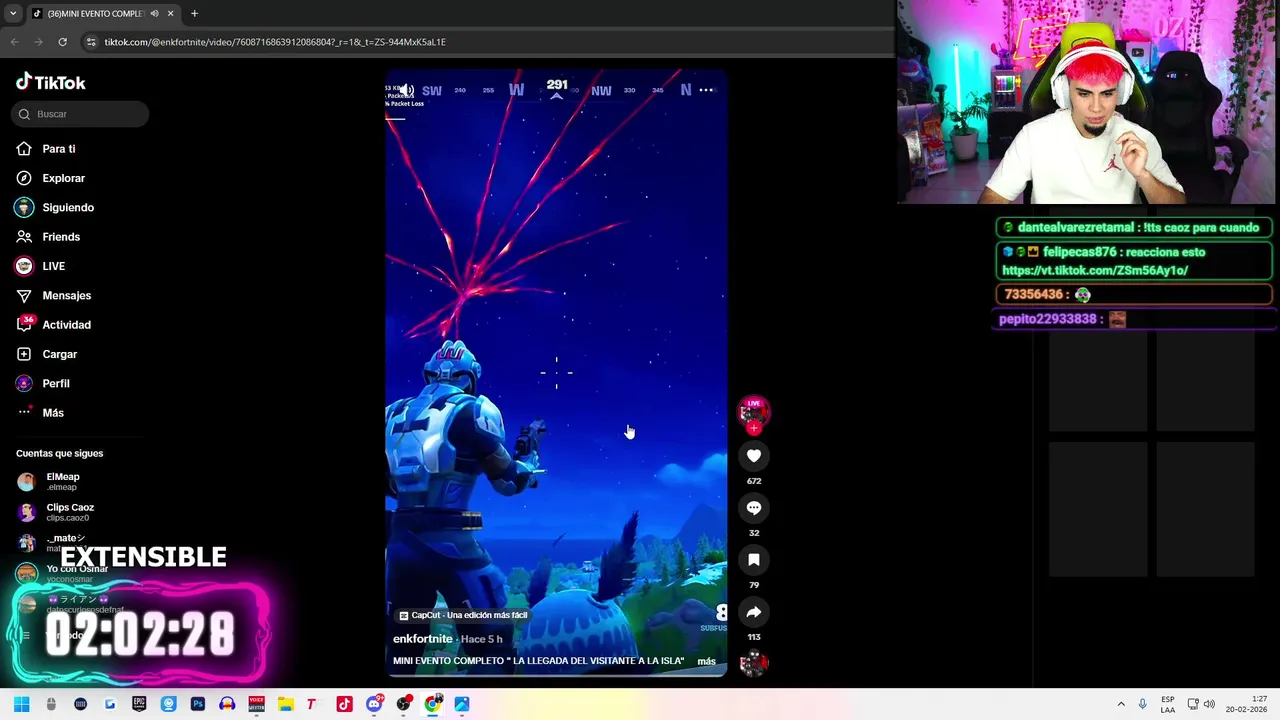Reload the TikTok page
1280x720 pixels.
(62, 42)
